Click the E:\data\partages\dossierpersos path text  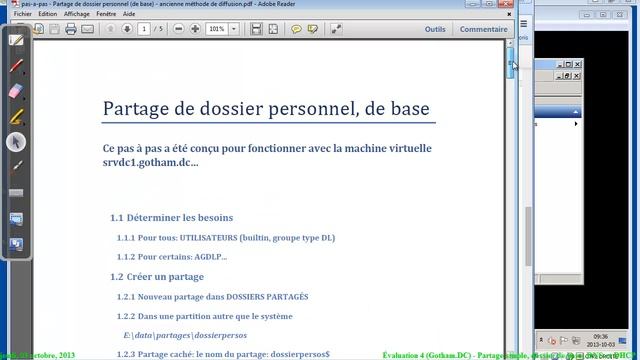(x=185, y=335)
